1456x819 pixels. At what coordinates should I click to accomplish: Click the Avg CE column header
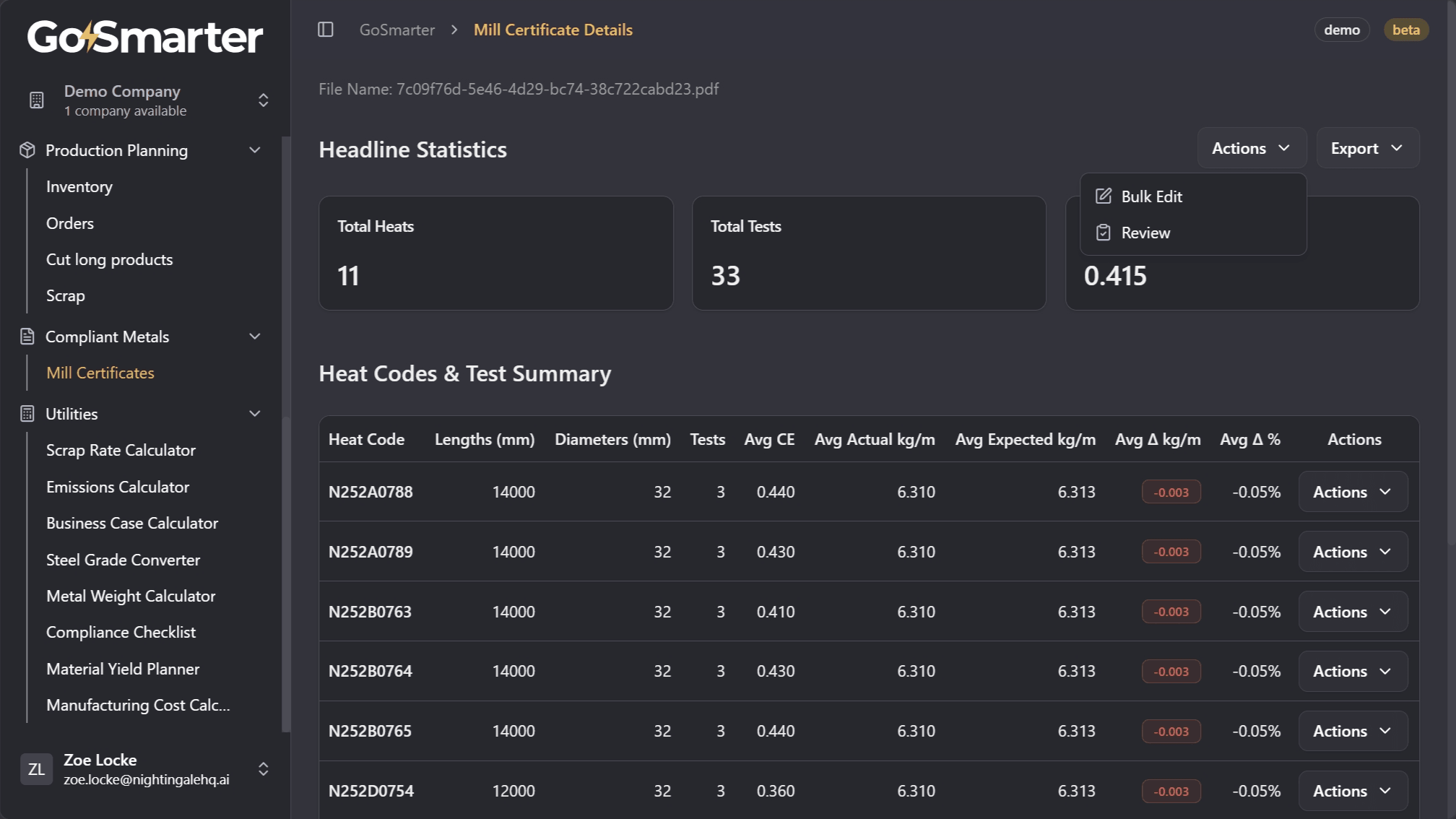tap(769, 439)
